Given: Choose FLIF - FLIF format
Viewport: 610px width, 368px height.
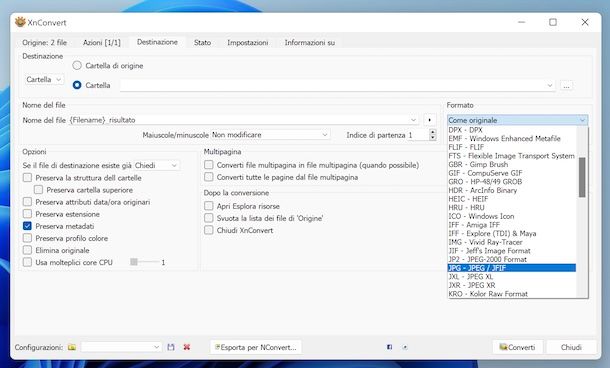Looking at the screenshot, I should (x=512, y=147).
